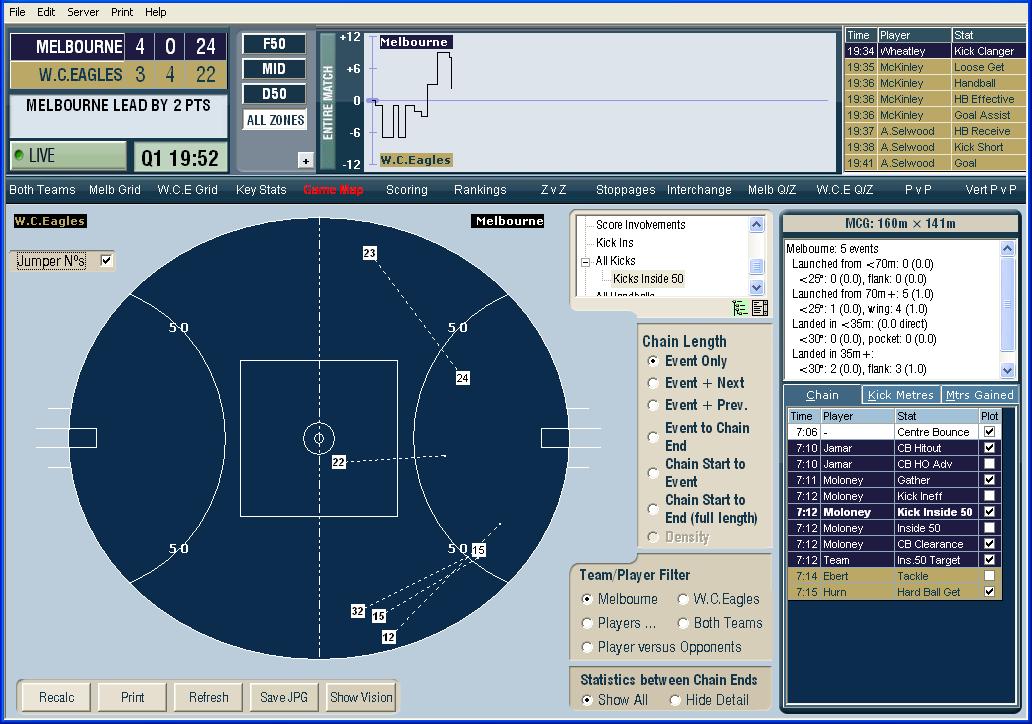1032x724 pixels.
Task: Uncheck Plot for Hurn Hard Ball Get
Action: [x=989, y=592]
